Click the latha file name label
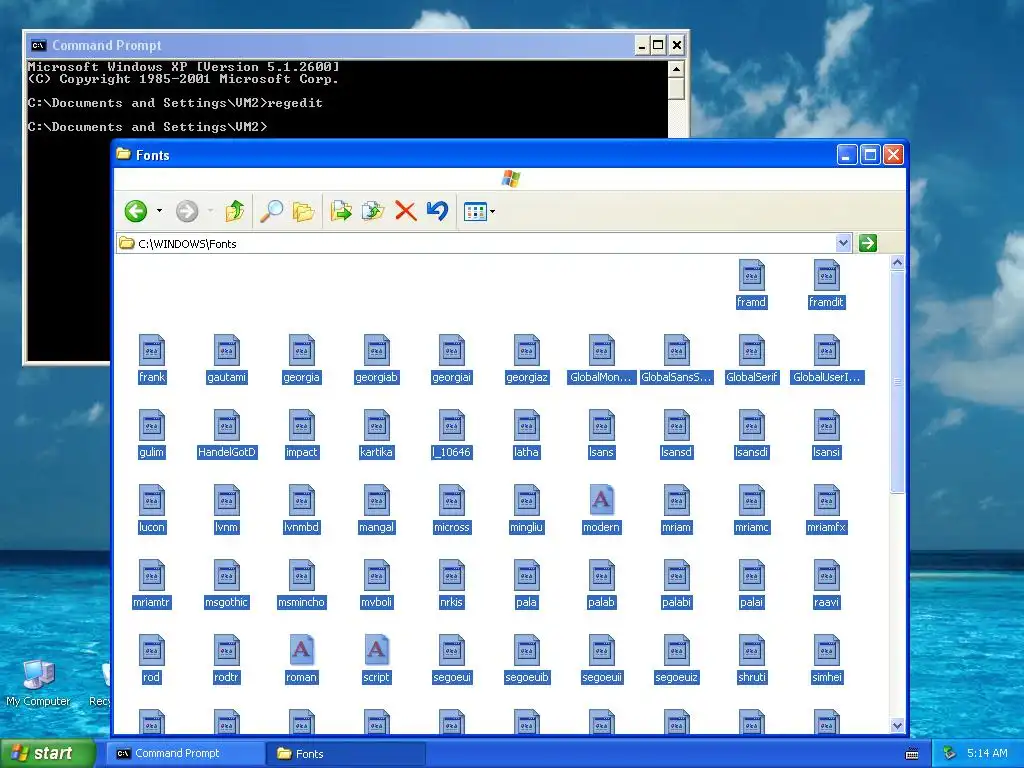 [x=526, y=452]
